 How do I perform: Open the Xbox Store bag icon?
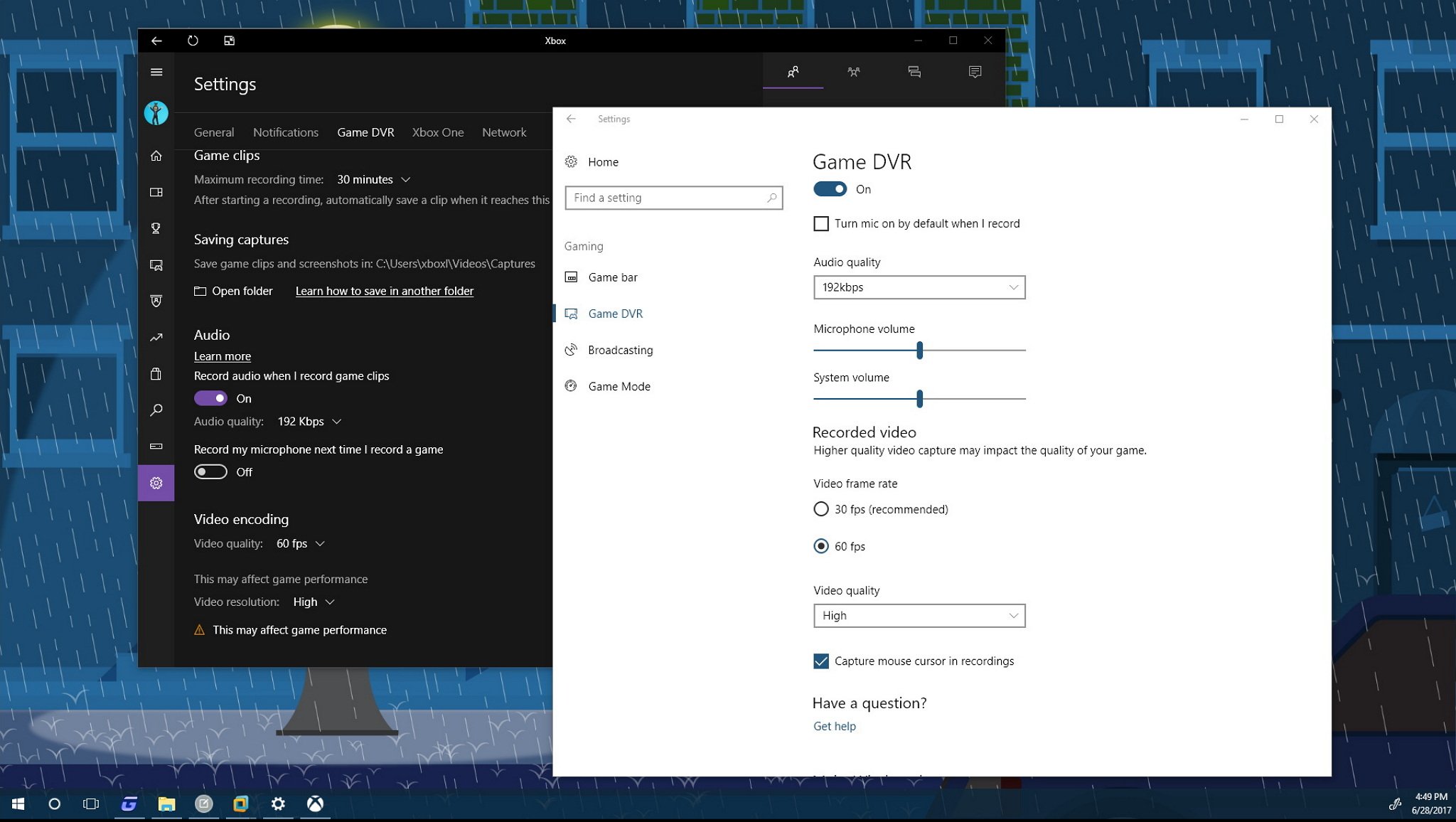tap(156, 374)
